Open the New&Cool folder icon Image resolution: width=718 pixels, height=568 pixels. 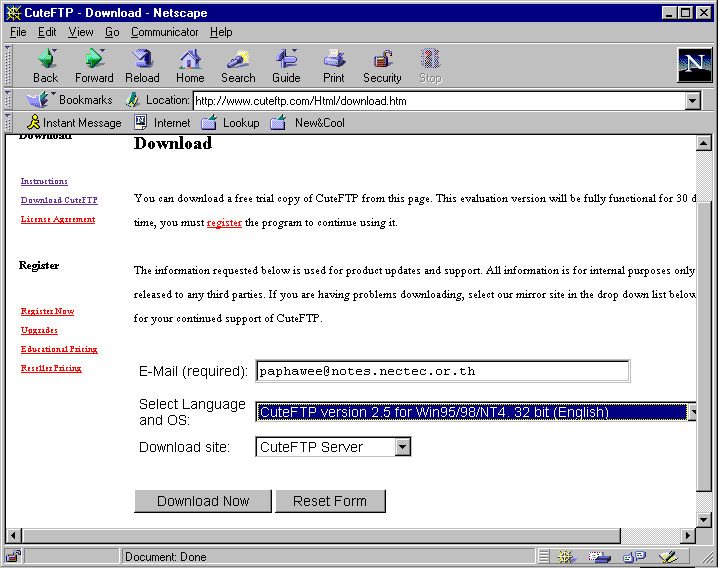[278, 122]
